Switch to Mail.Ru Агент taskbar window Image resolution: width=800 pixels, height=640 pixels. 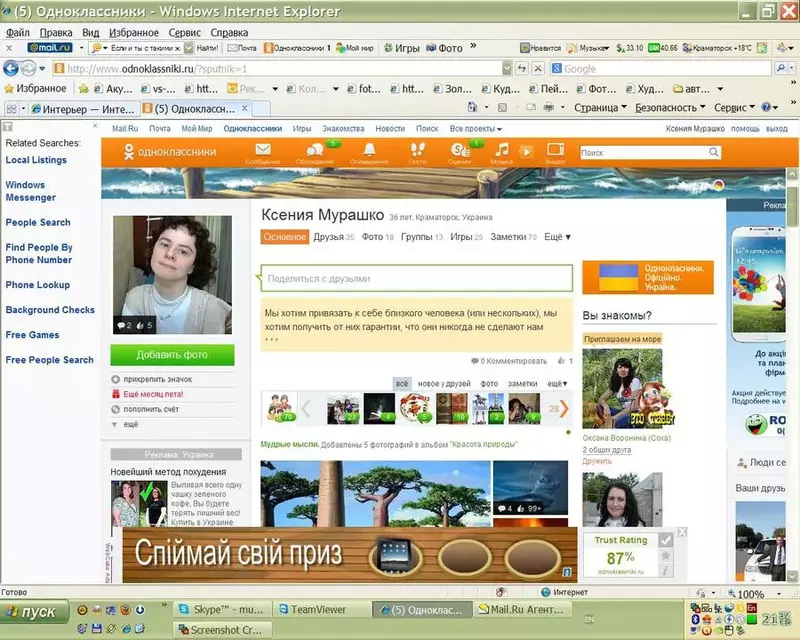(x=521, y=609)
